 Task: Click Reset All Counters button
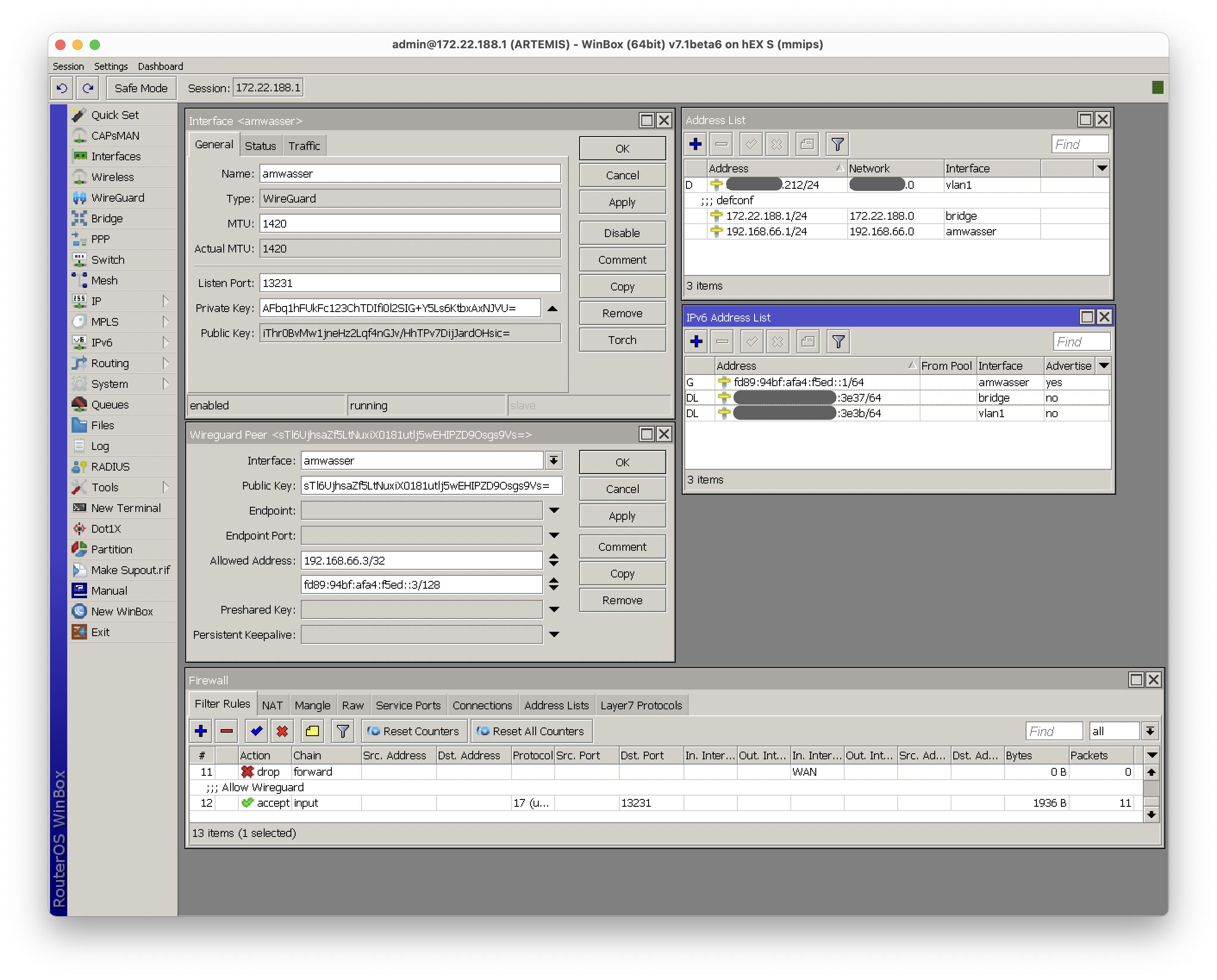point(531,731)
